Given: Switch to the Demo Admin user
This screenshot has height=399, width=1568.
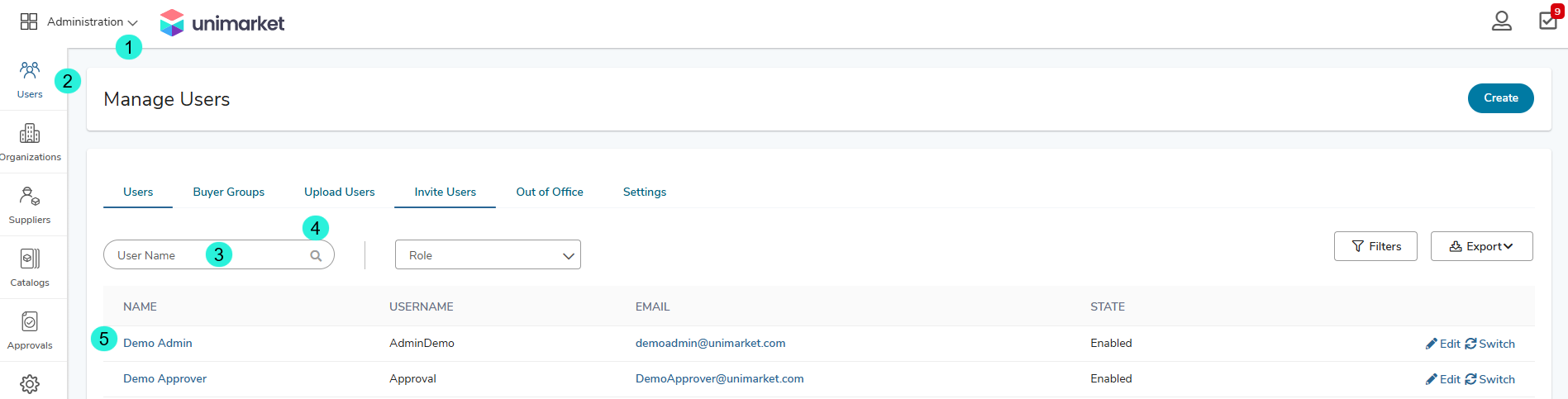Looking at the screenshot, I should pos(1489,344).
